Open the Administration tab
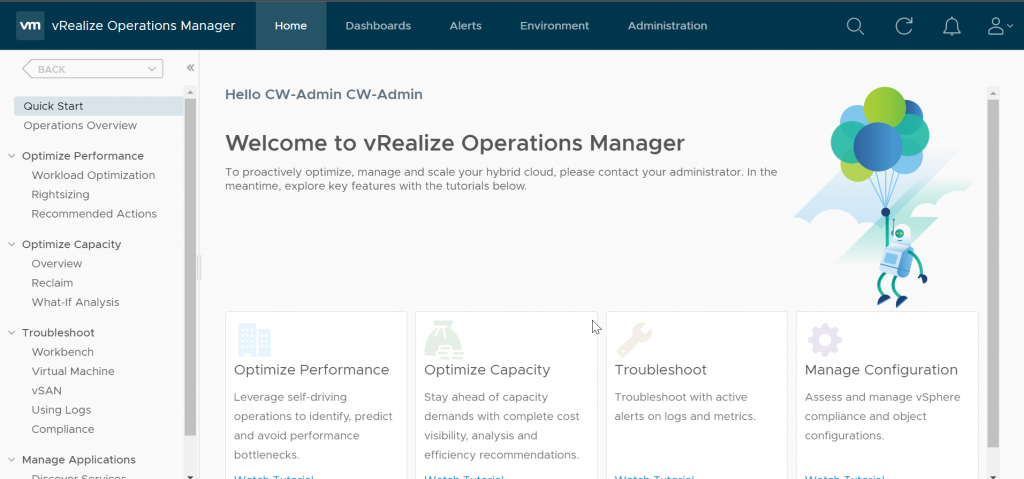Screen dimensions: 1024x479 pos(667,25)
